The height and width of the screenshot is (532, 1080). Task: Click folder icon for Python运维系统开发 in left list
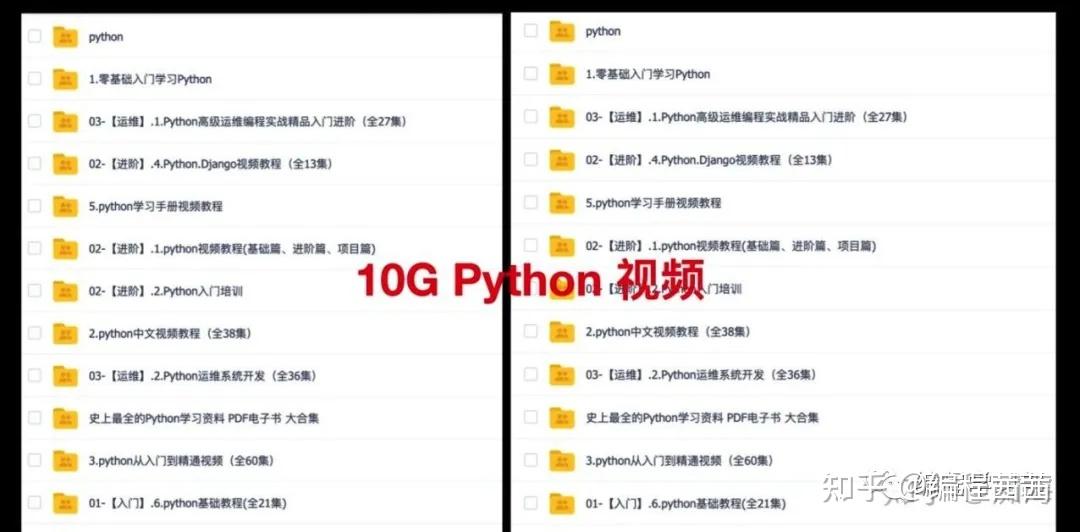pos(65,376)
